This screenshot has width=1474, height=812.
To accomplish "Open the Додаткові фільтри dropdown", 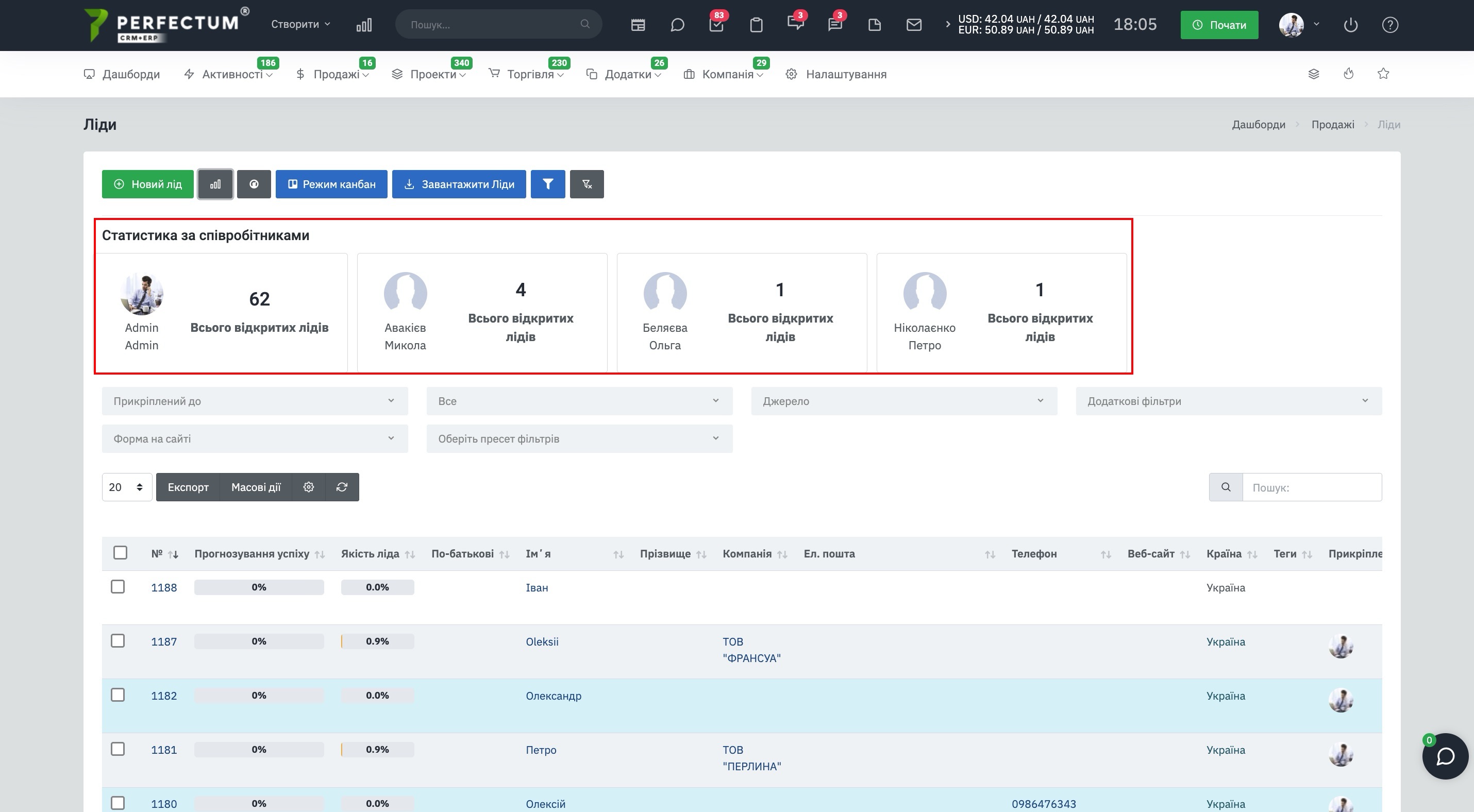I will pyautogui.click(x=1229, y=401).
